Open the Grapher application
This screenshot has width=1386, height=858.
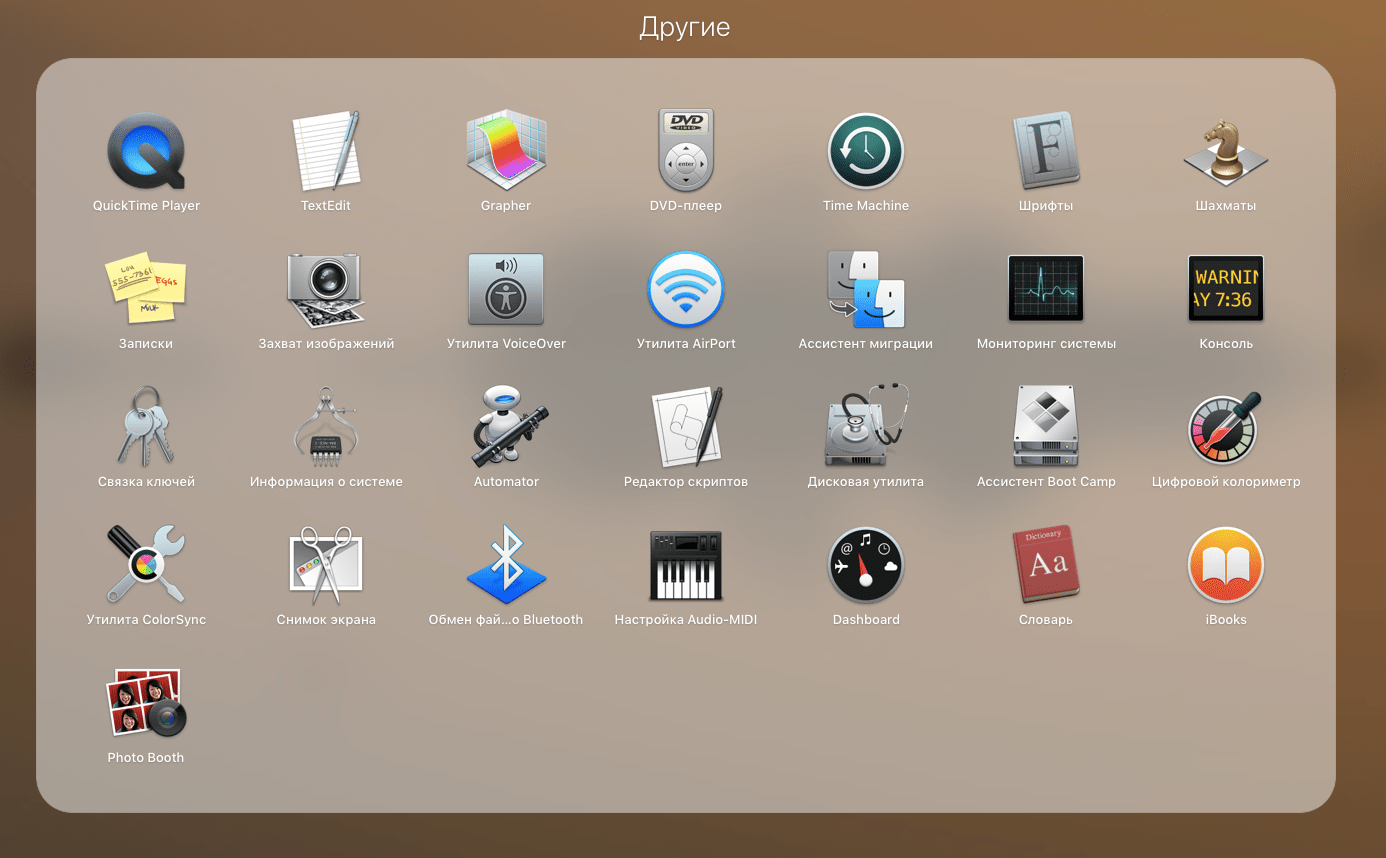pos(506,151)
